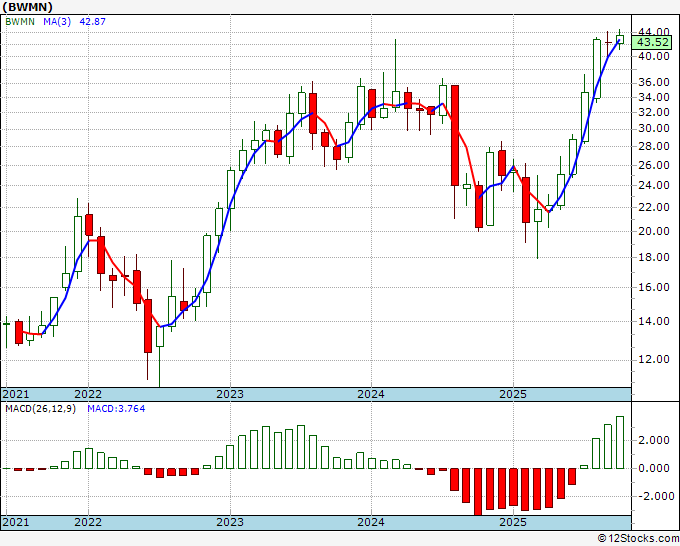This screenshot has width=680, height=546.
Task: Click the 12.00 price axis label
Action: [653, 359]
